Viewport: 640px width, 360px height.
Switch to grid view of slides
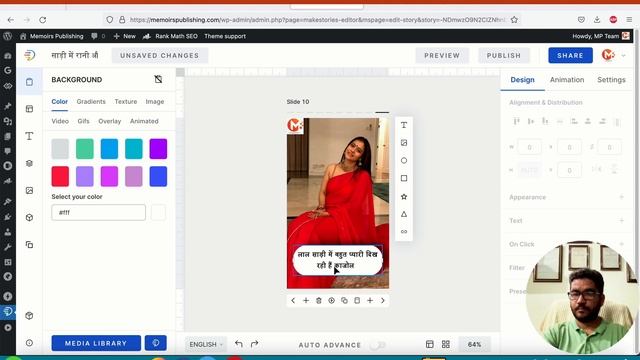(x=446, y=344)
